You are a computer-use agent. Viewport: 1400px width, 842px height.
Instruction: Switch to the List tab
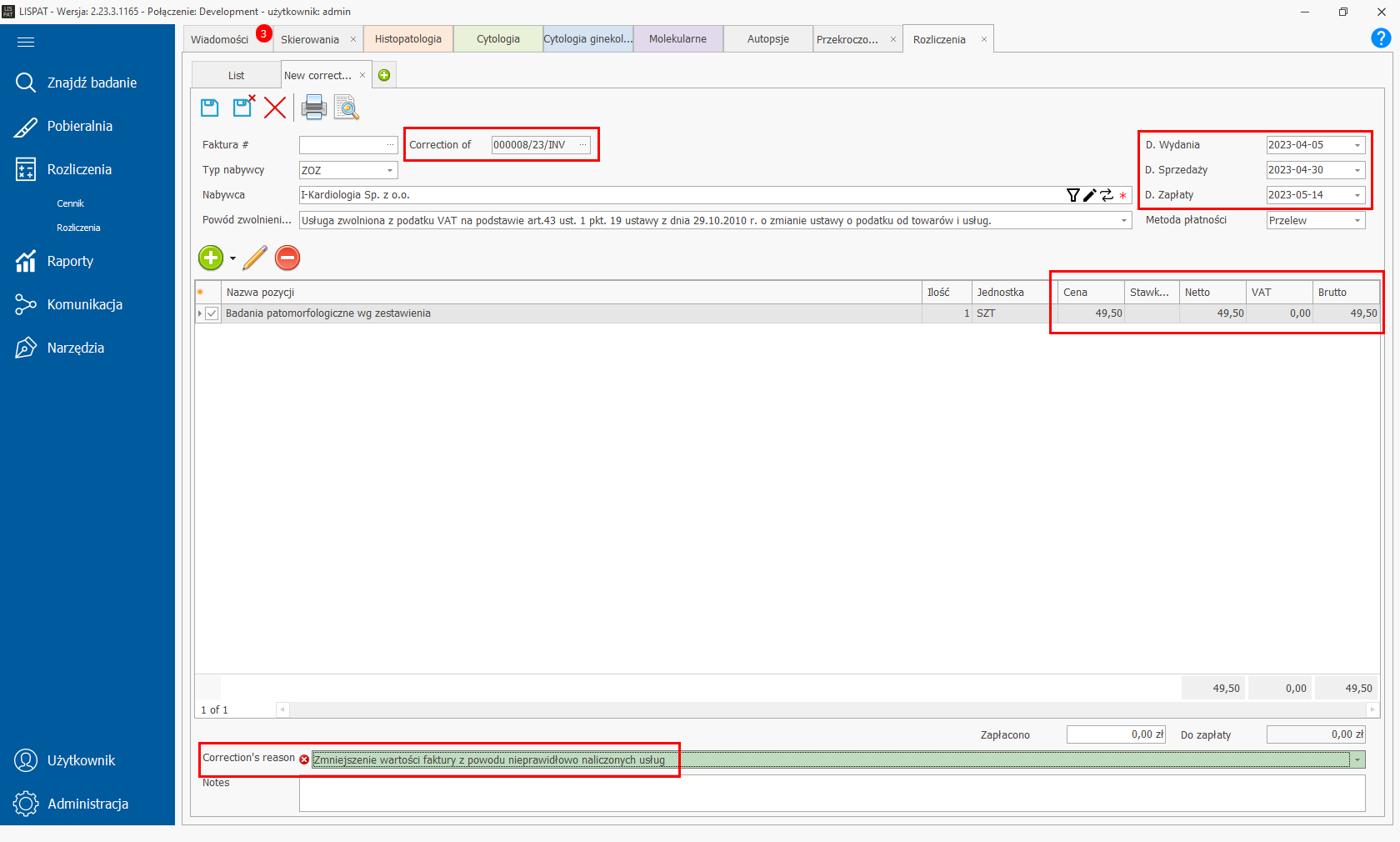pyautogui.click(x=236, y=75)
